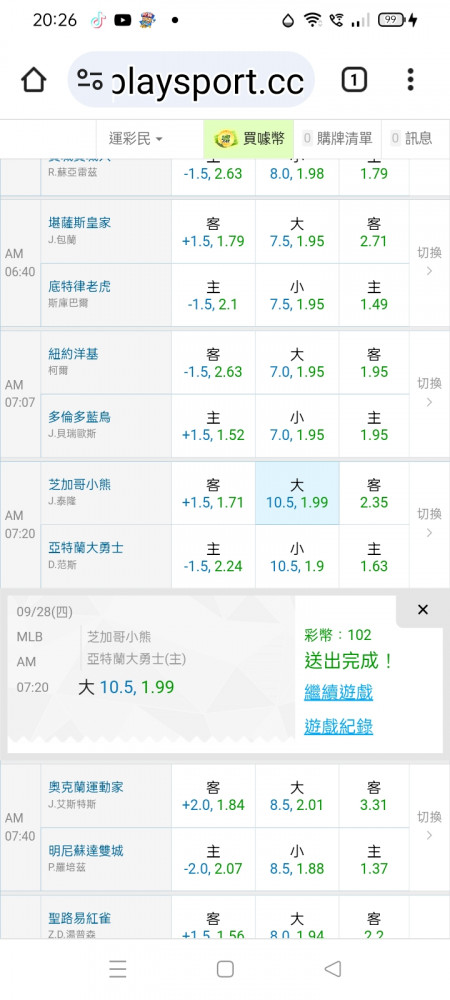Click the 繼續遊戲 link
The image size is (450, 1000).
(338, 692)
